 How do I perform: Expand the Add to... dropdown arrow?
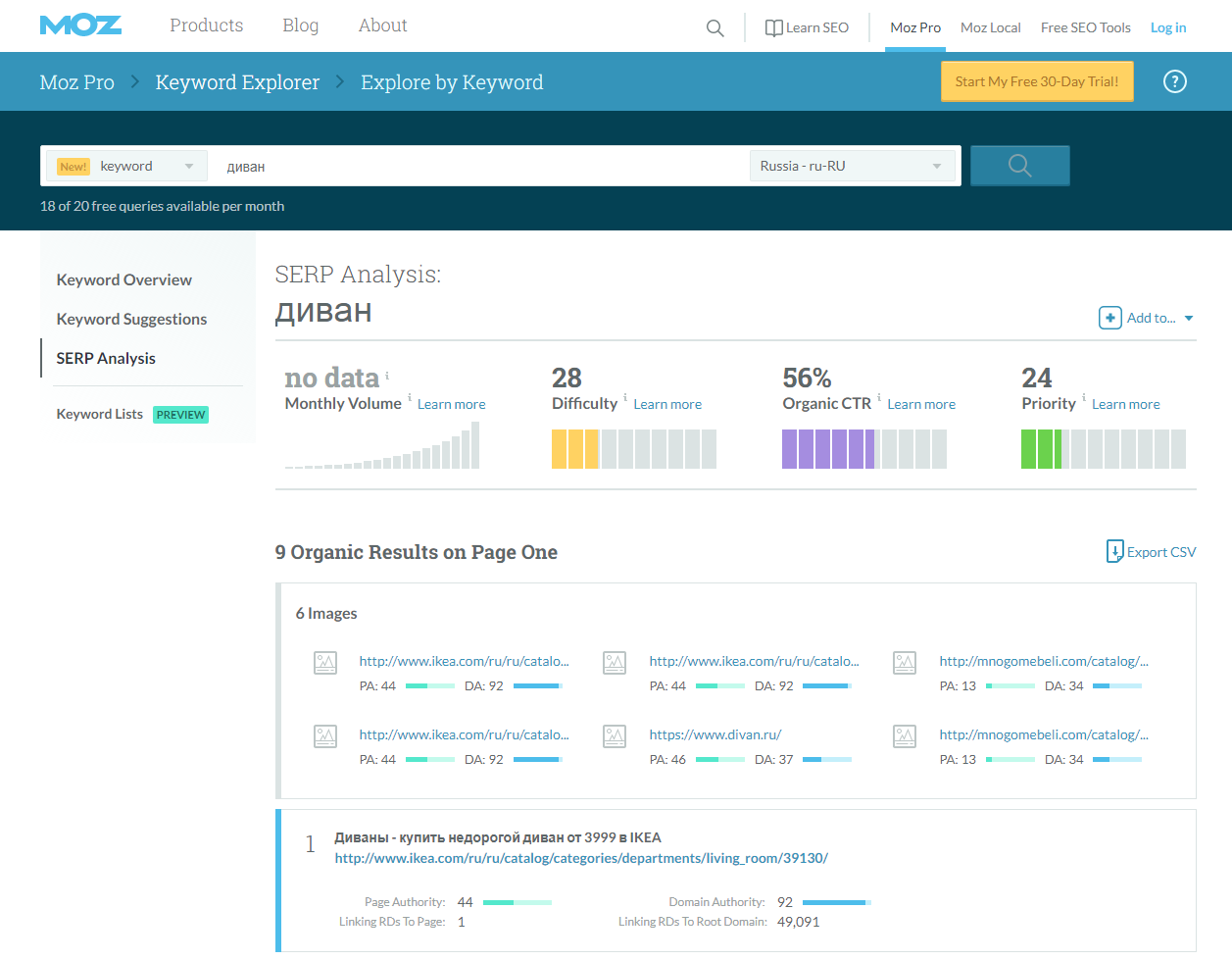(x=1189, y=318)
